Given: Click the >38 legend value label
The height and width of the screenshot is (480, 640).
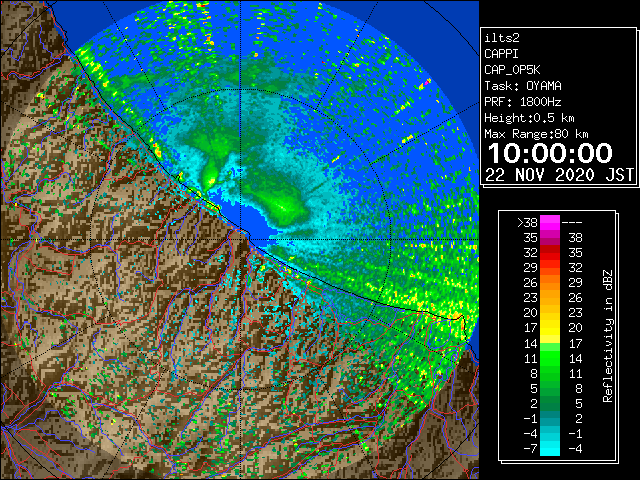Looking at the screenshot, I should coord(527,223).
